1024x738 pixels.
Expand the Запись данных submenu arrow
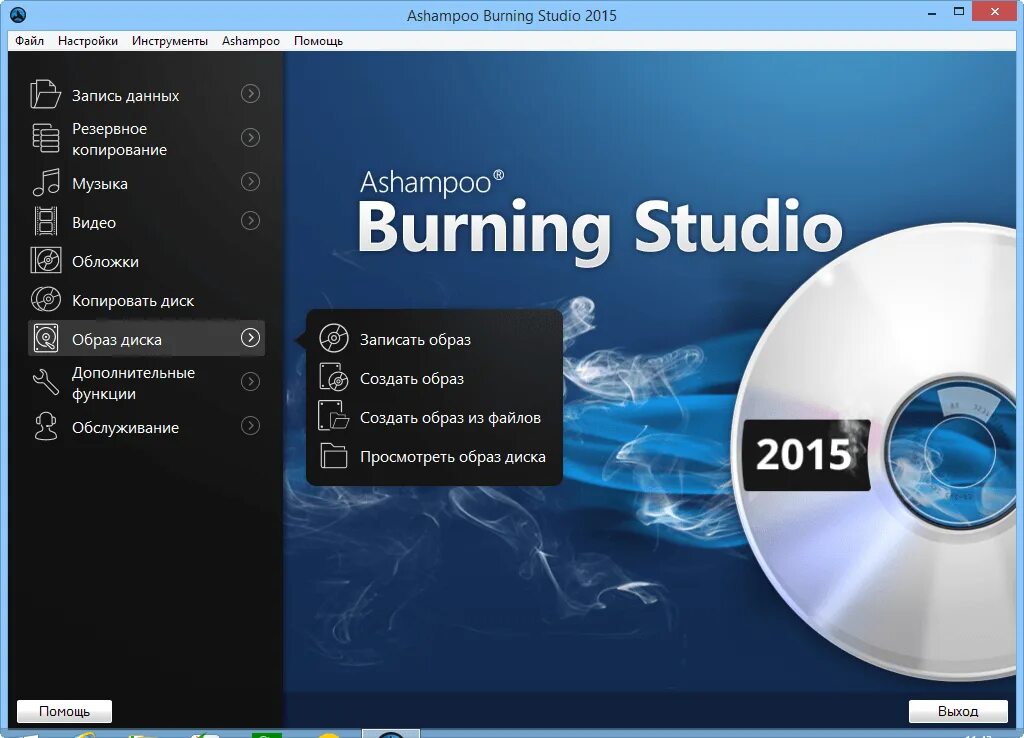tap(250, 94)
